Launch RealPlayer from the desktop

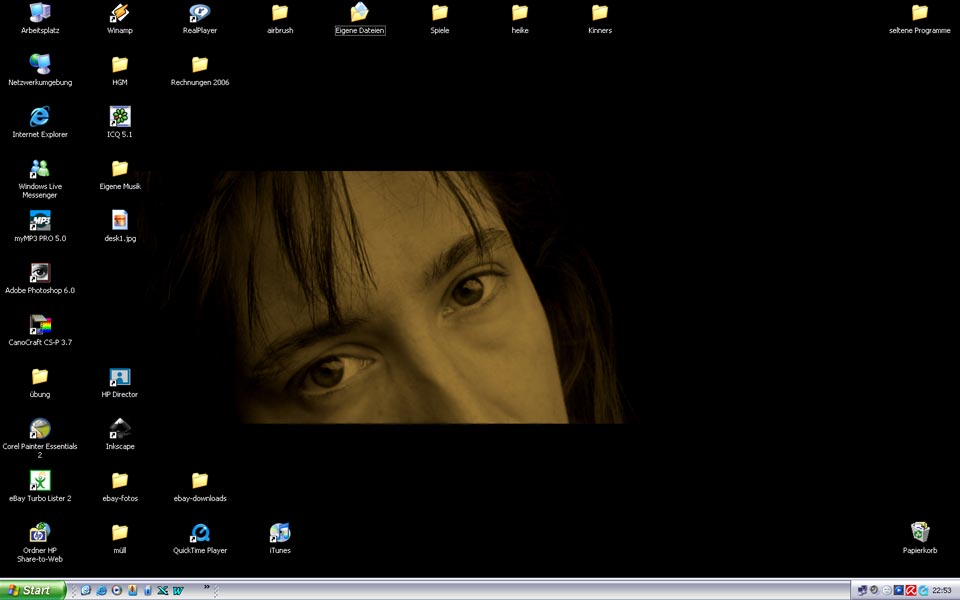tap(200, 14)
